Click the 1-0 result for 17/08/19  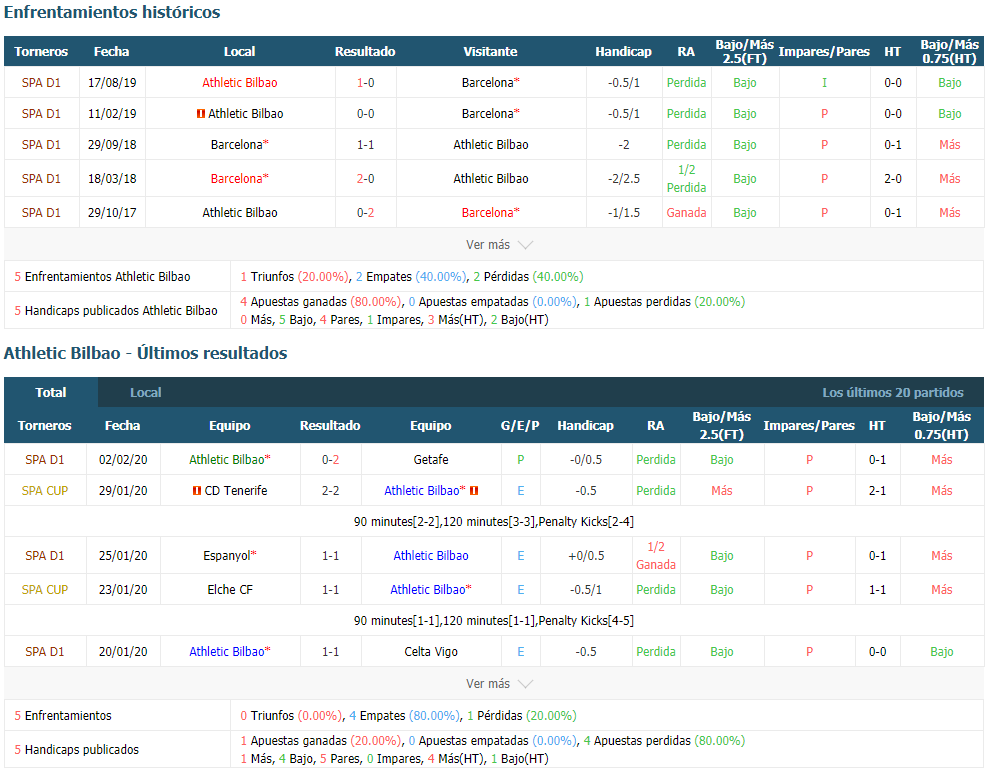click(365, 83)
